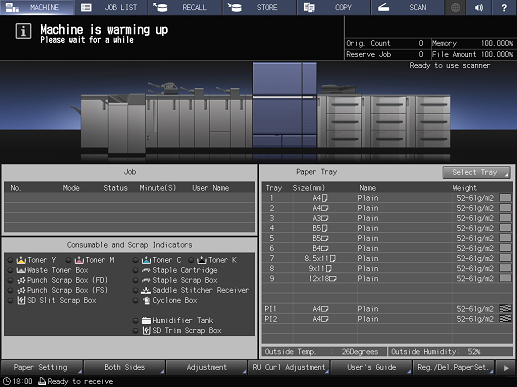Click the Humidifier Tank icon

[x=146, y=320]
